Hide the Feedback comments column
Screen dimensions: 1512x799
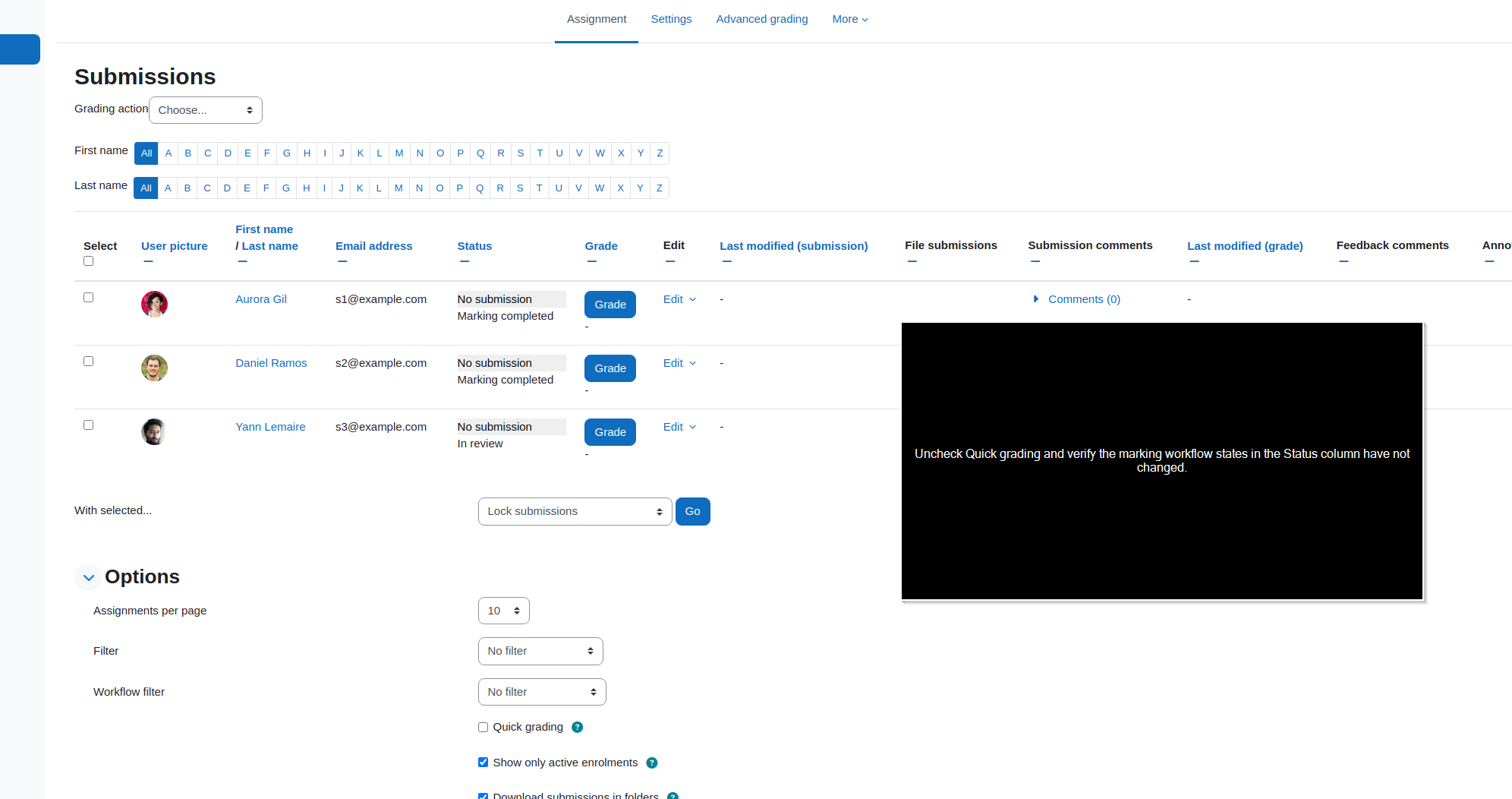pyautogui.click(x=1343, y=262)
